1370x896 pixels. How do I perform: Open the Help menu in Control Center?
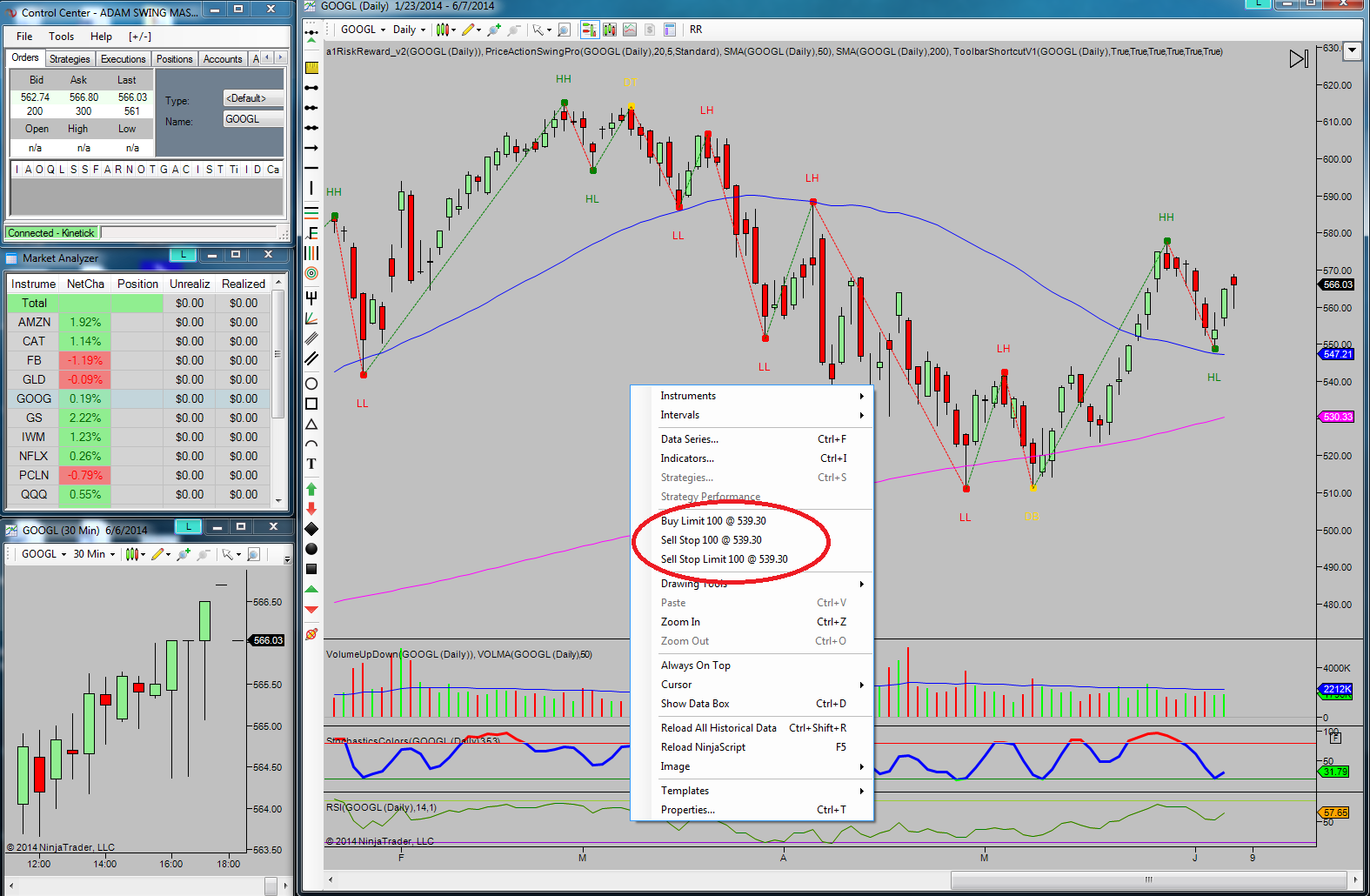tap(101, 37)
